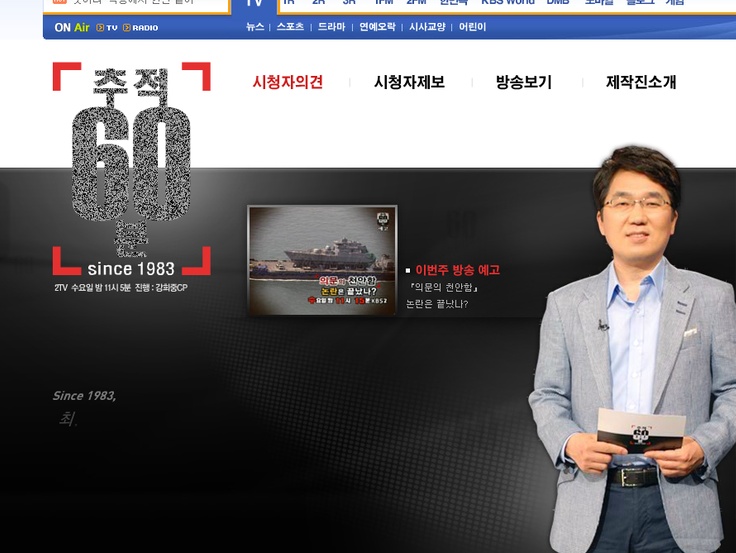Open the 뉴스 category
This screenshot has width=736, height=553.
click(x=255, y=27)
